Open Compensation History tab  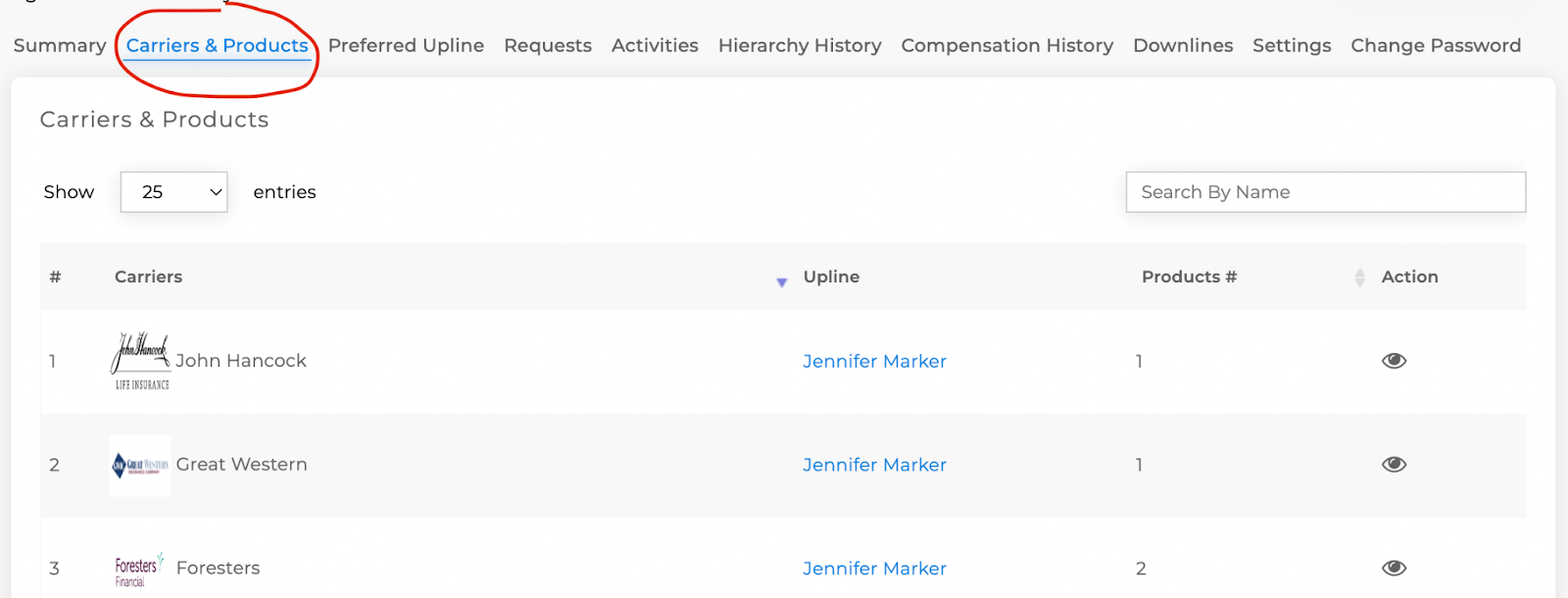coord(1007,46)
